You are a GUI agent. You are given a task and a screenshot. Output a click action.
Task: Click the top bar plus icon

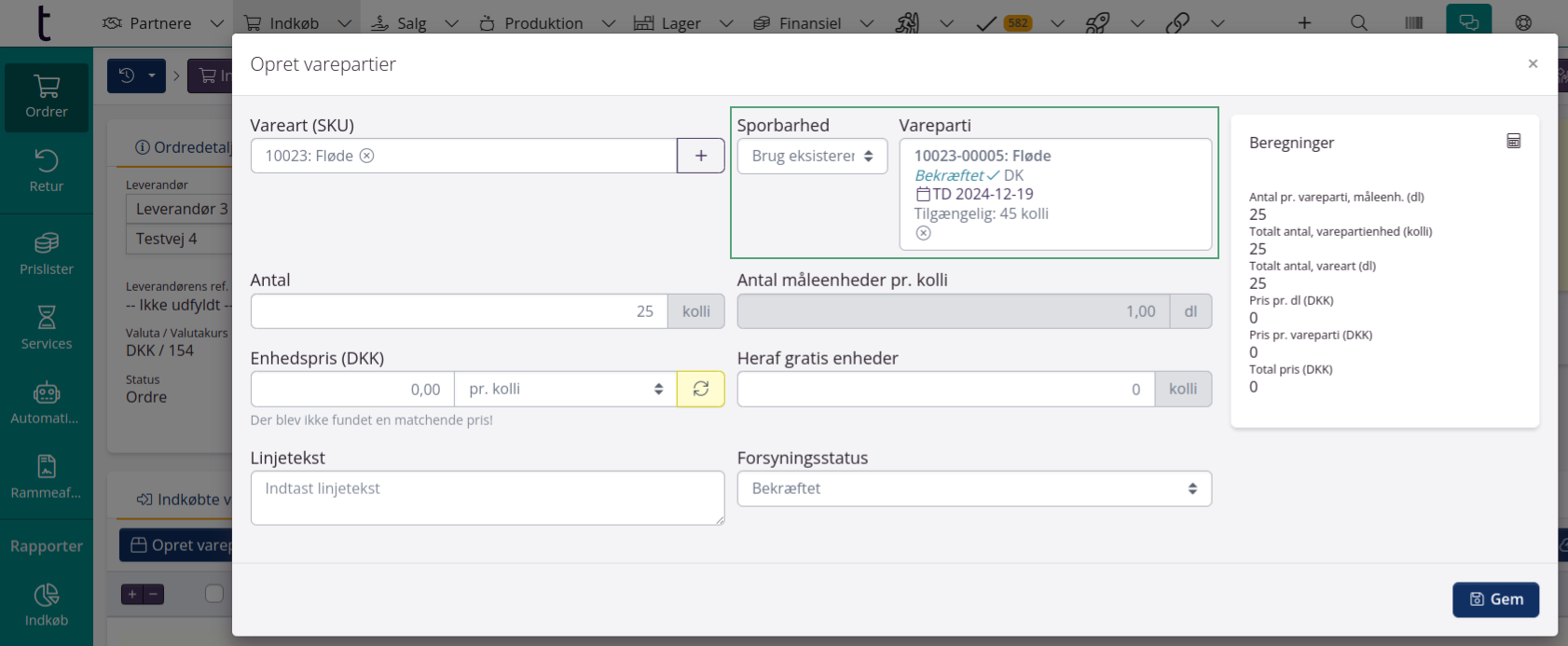coord(1304,23)
